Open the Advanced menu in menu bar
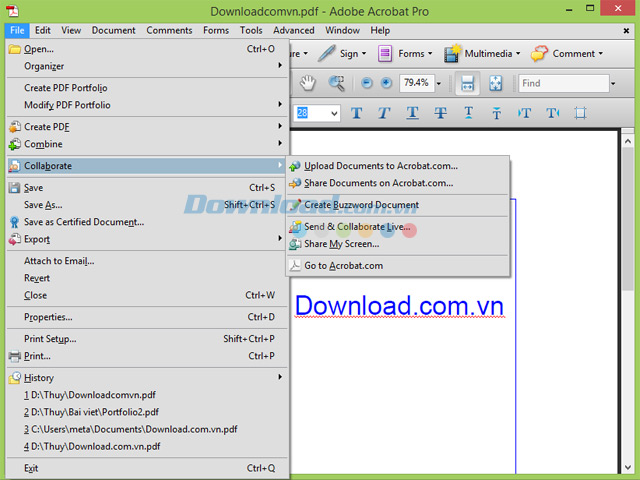This screenshot has height=480, width=640. click(294, 31)
